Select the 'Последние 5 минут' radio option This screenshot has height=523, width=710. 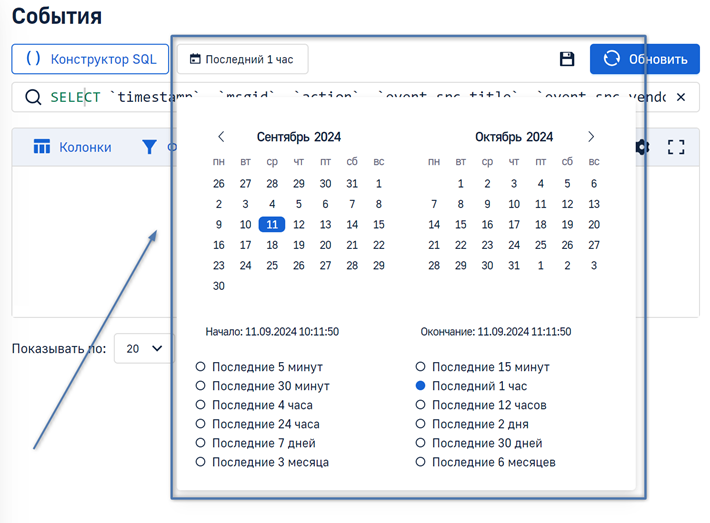[x=201, y=367]
